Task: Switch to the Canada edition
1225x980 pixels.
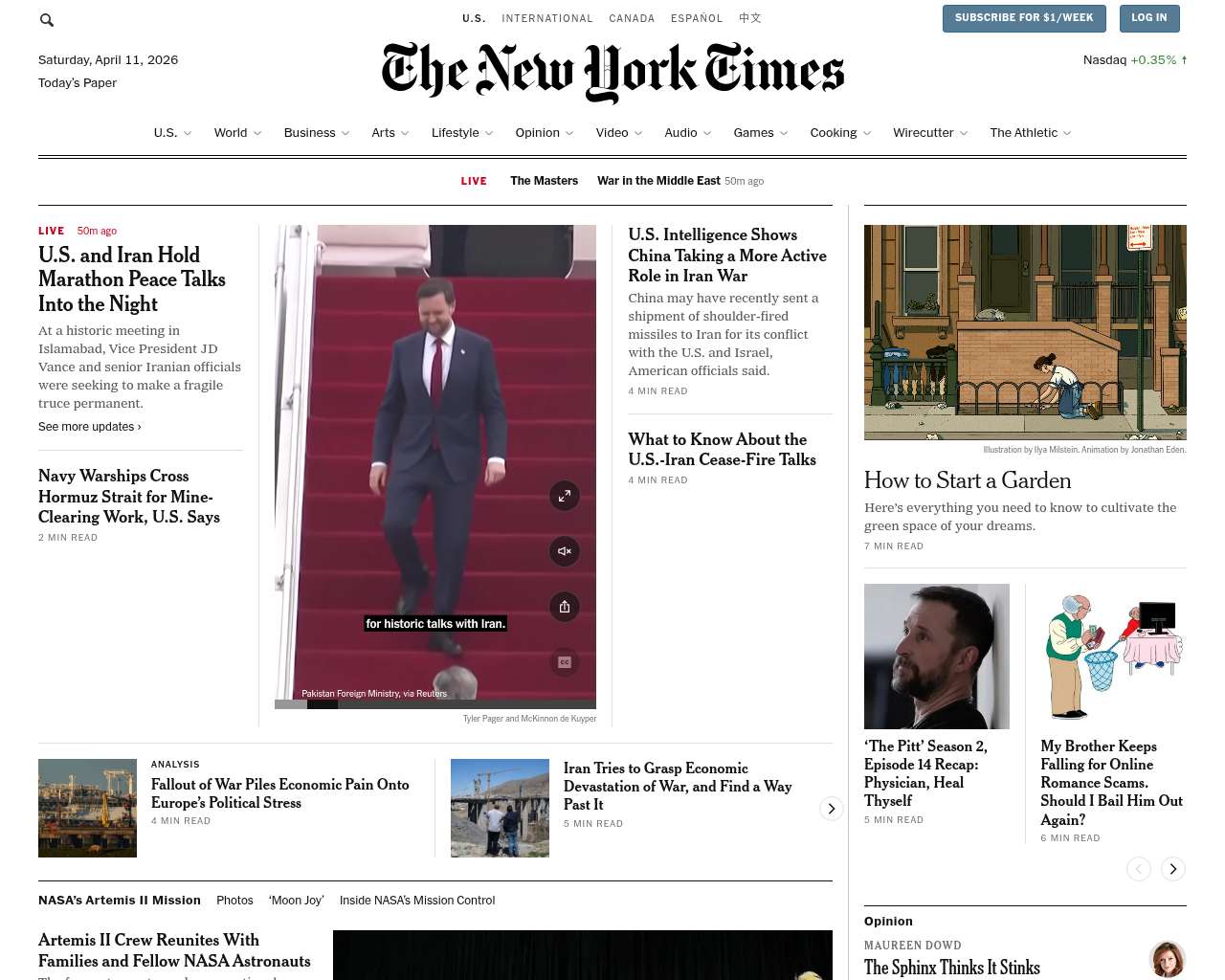Action: (632, 18)
